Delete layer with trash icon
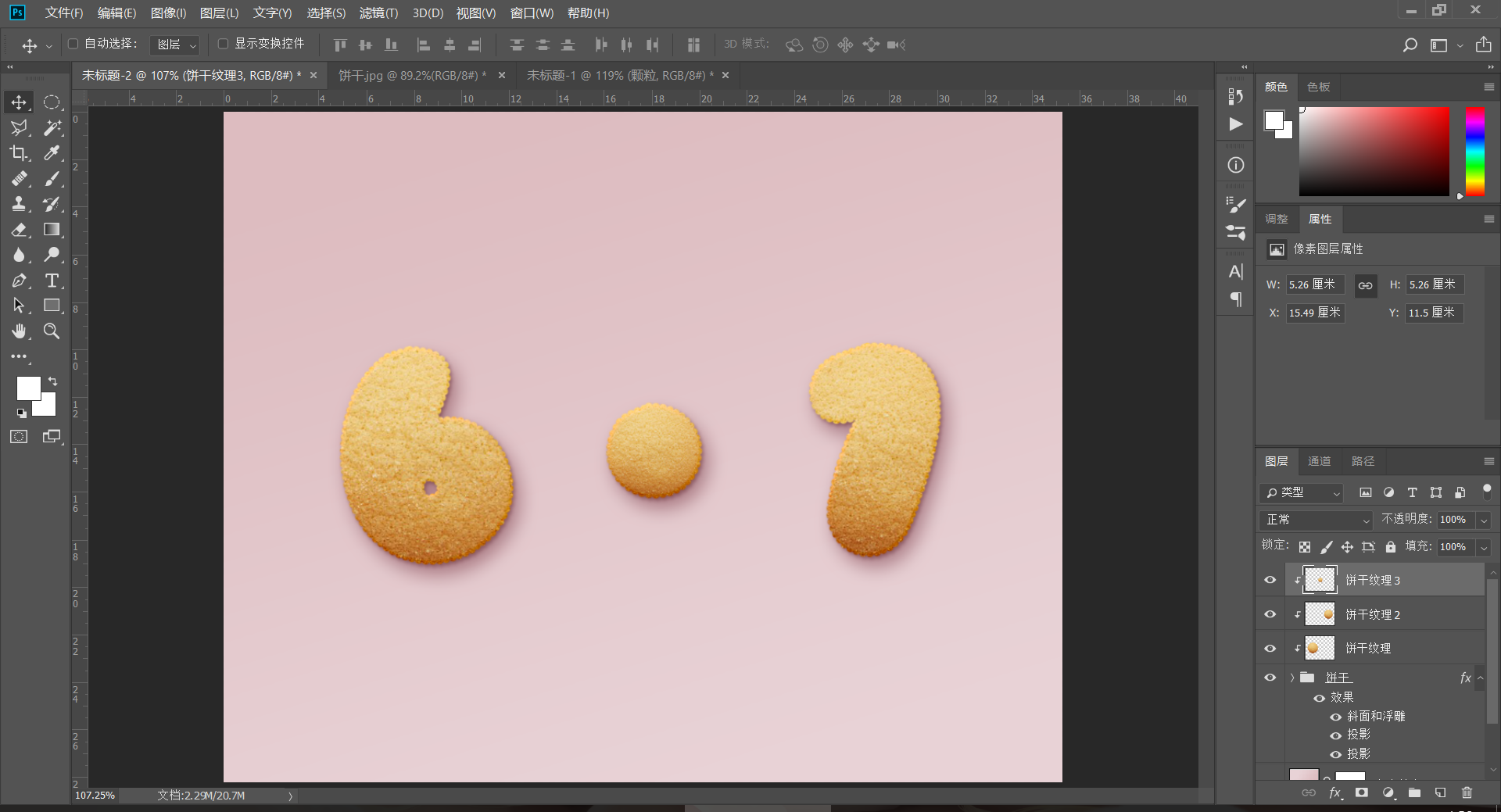This screenshot has height=812, width=1501. click(x=1467, y=792)
